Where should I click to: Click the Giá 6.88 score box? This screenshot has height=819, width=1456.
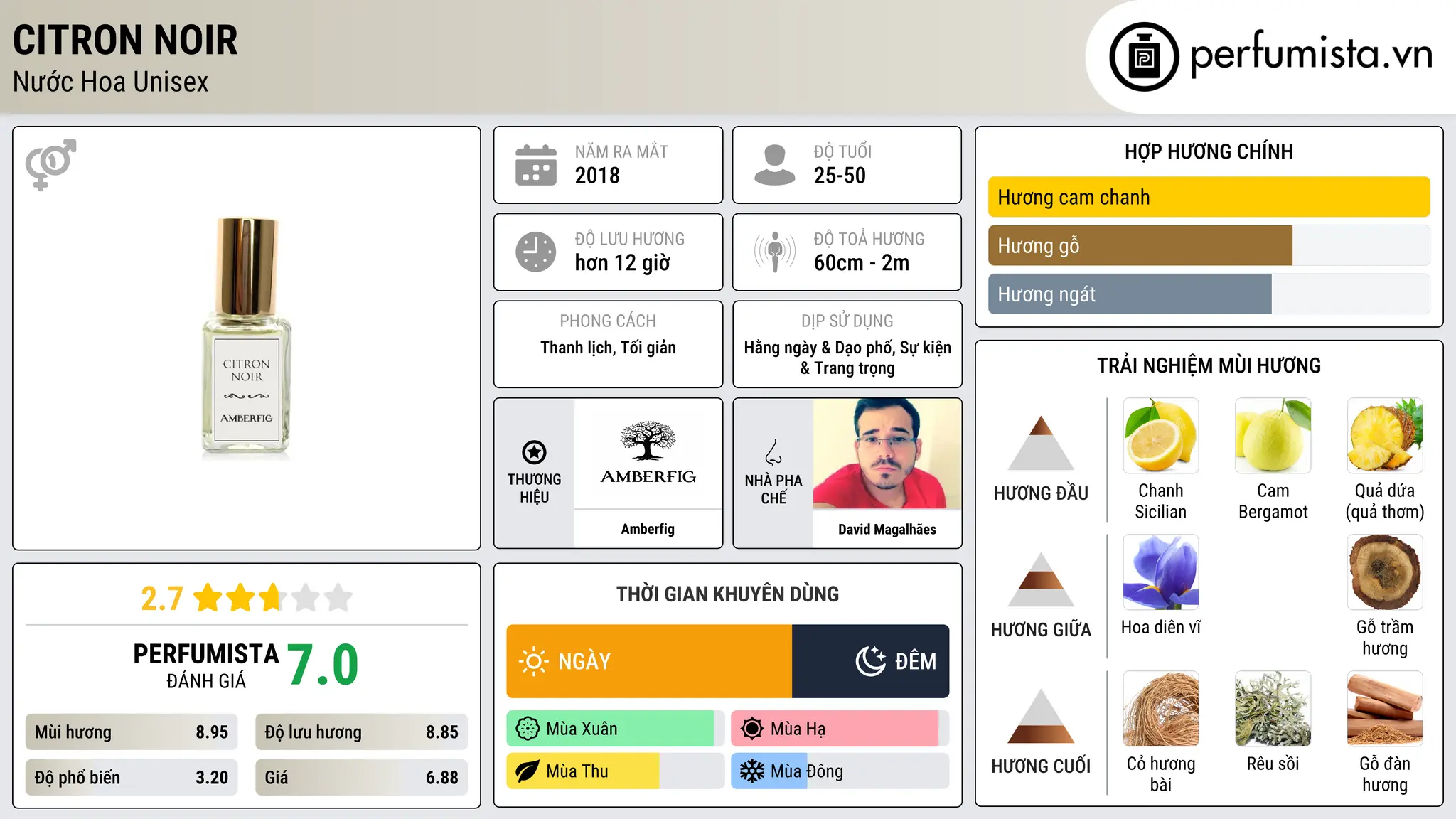361,777
